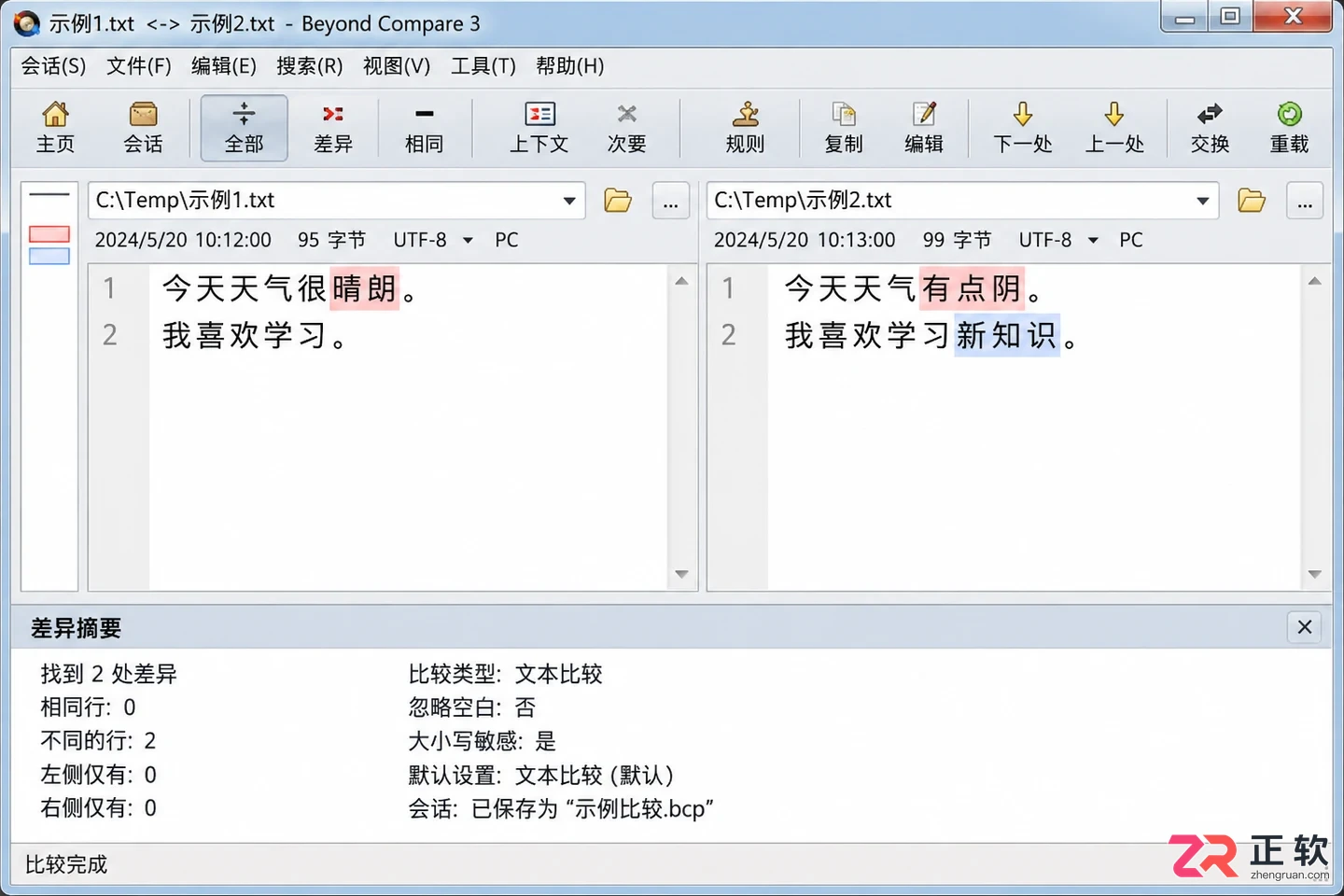Click the right pane scroll-down arrow
Viewport: 1344px width, 896px height.
click(x=1314, y=574)
